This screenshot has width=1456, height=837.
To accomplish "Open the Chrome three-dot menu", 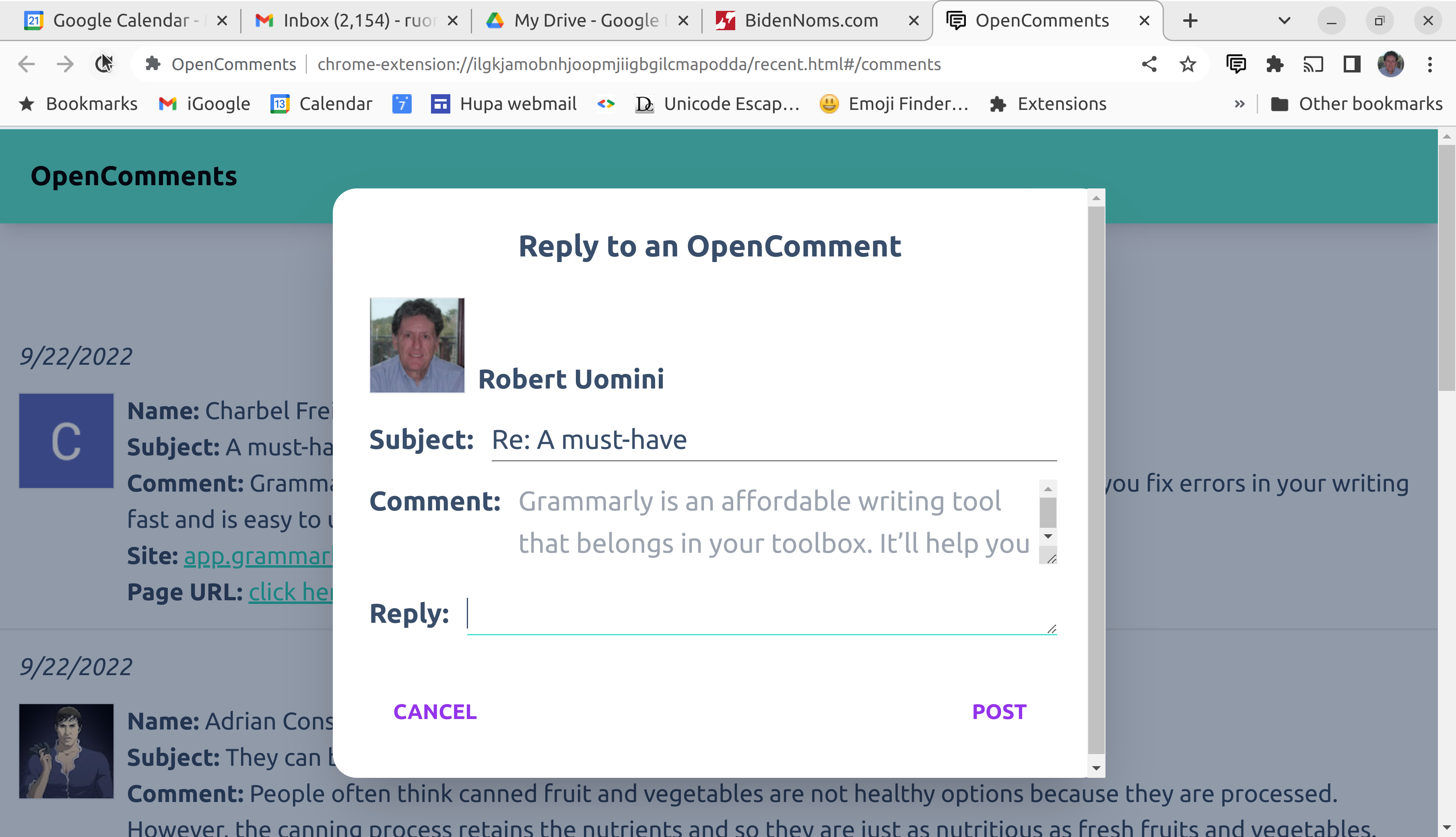I will tap(1429, 64).
